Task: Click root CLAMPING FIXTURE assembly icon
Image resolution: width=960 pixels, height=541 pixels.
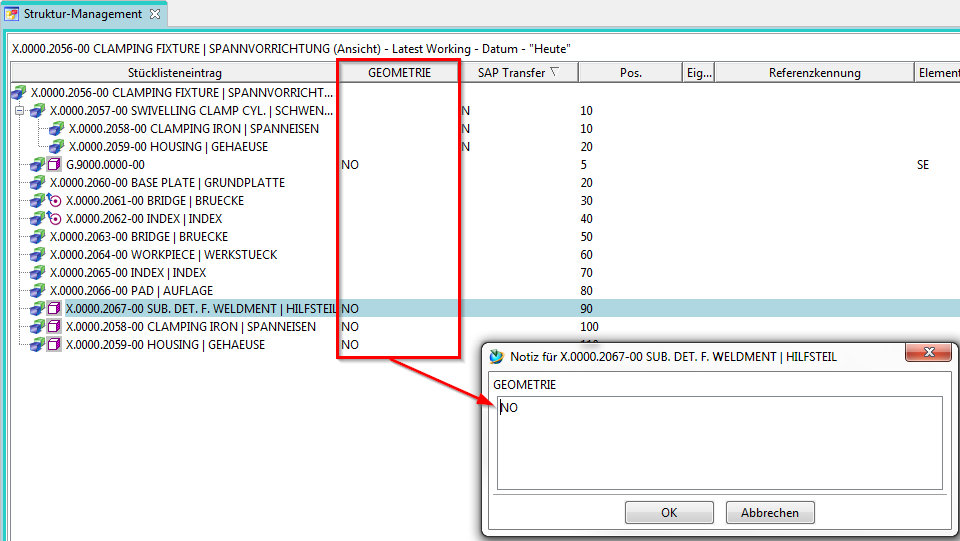Action: coord(18,92)
